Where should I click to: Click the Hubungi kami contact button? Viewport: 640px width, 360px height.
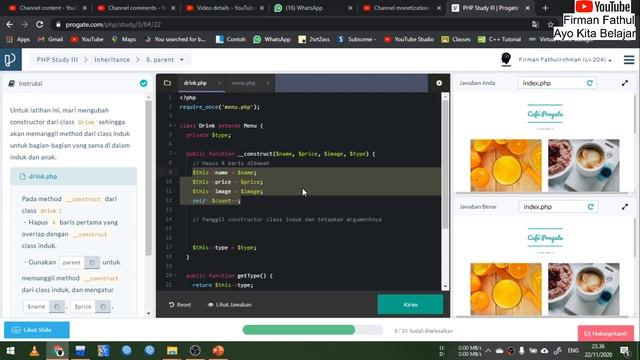(606, 333)
